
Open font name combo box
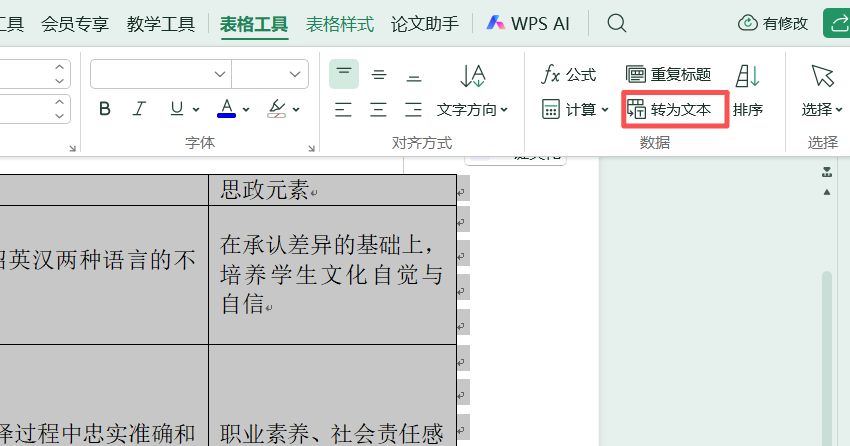point(161,74)
